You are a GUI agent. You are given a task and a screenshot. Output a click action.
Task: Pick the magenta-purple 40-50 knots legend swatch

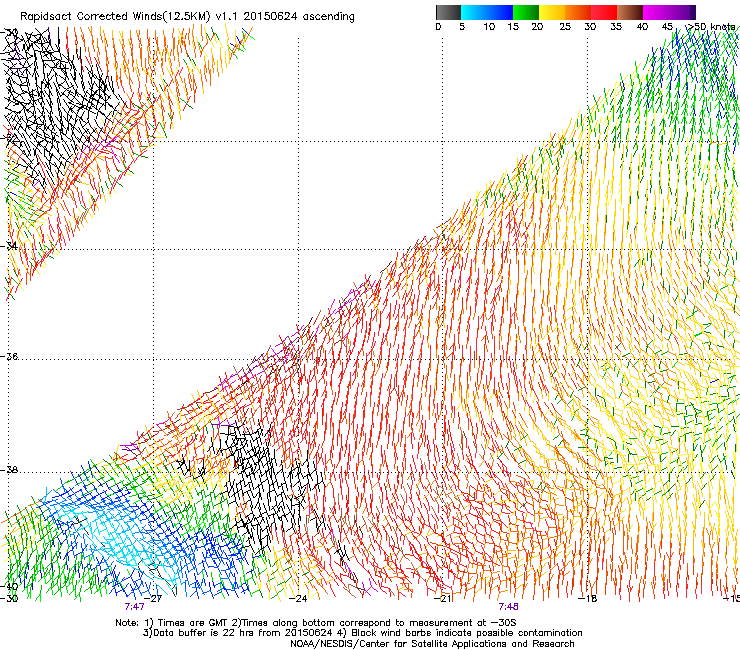(669, 12)
